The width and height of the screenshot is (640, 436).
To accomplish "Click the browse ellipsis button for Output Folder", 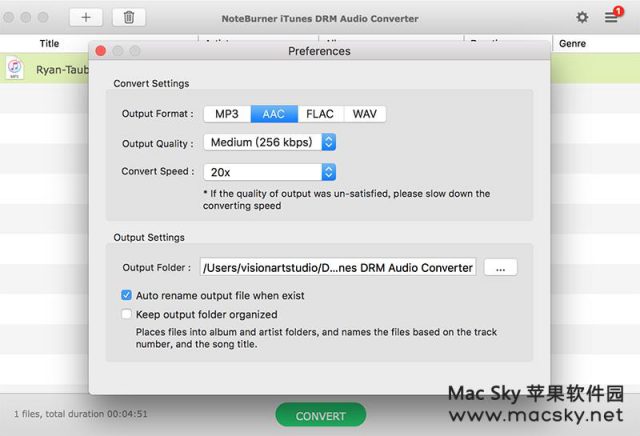I will (500, 268).
